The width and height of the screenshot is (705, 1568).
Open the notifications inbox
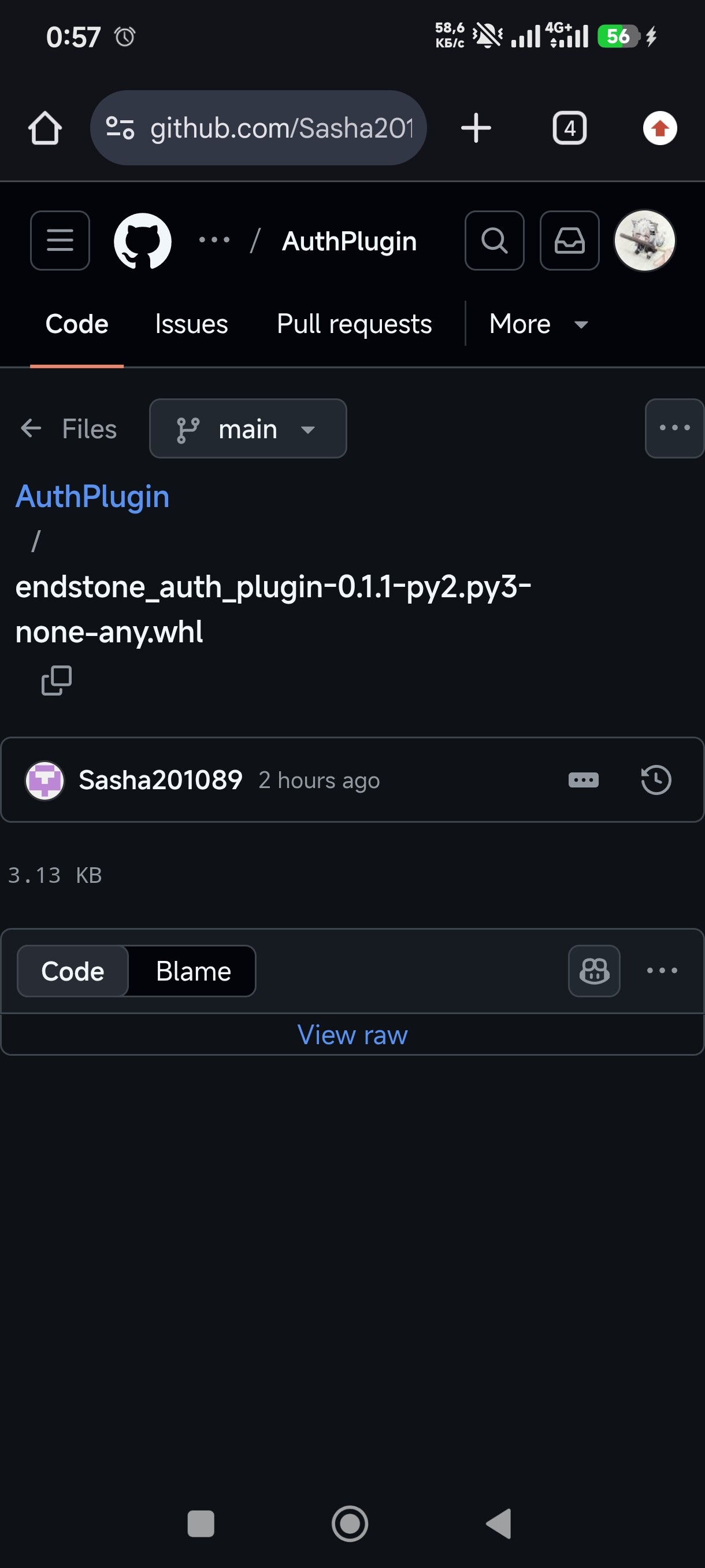[569, 241]
